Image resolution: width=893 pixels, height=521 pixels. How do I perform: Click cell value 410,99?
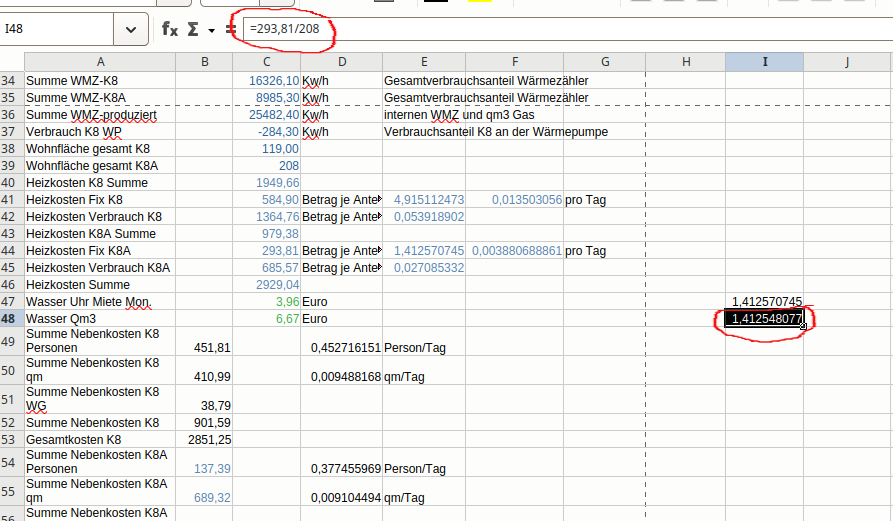pos(204,371)
